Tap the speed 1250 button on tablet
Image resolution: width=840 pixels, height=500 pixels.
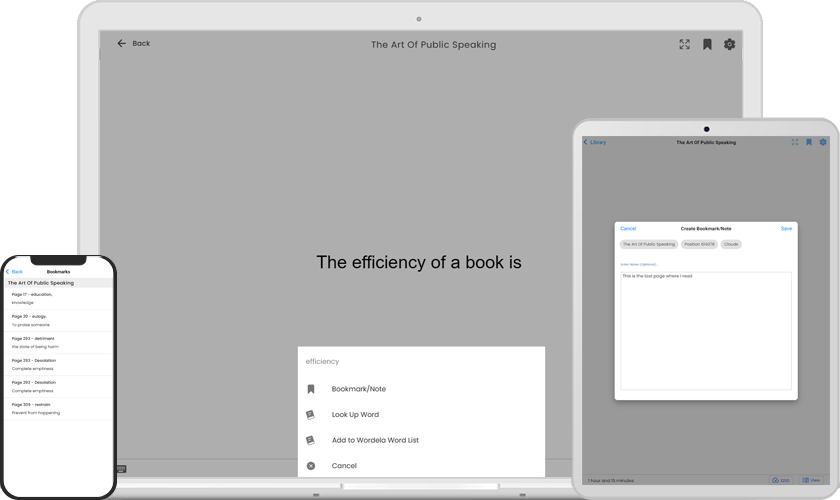(x=781, y=480)
